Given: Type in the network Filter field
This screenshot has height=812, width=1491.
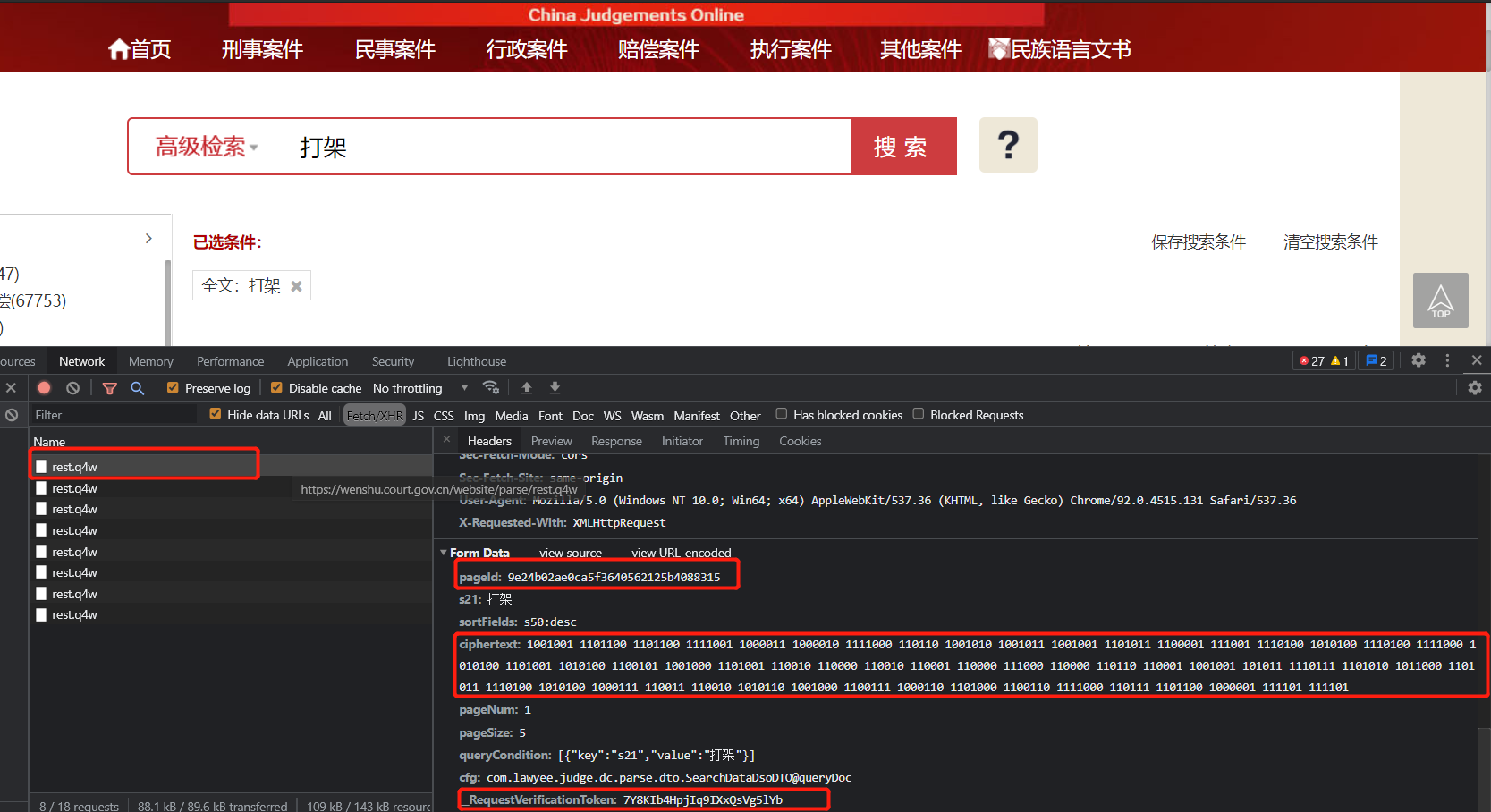Looking at the screenshot, I should [x=114, y=413].
